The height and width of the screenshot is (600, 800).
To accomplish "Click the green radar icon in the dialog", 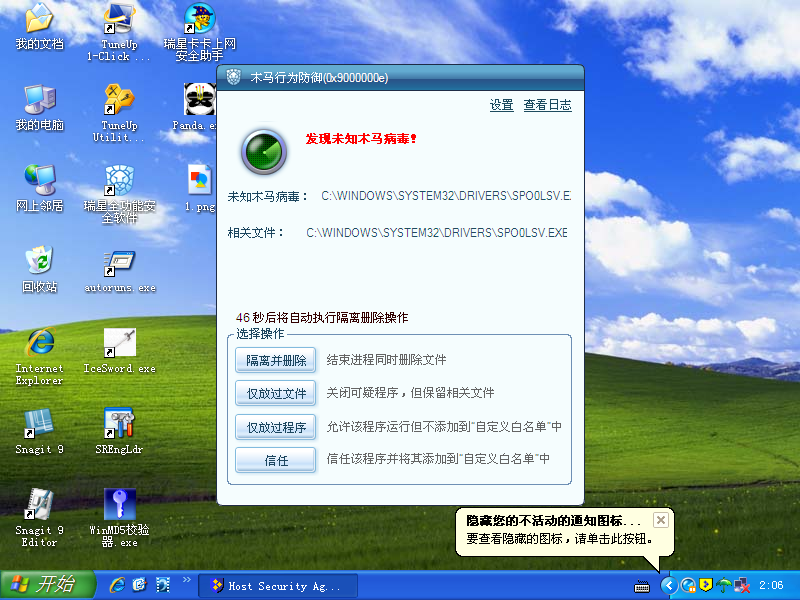I will (264, 152).
